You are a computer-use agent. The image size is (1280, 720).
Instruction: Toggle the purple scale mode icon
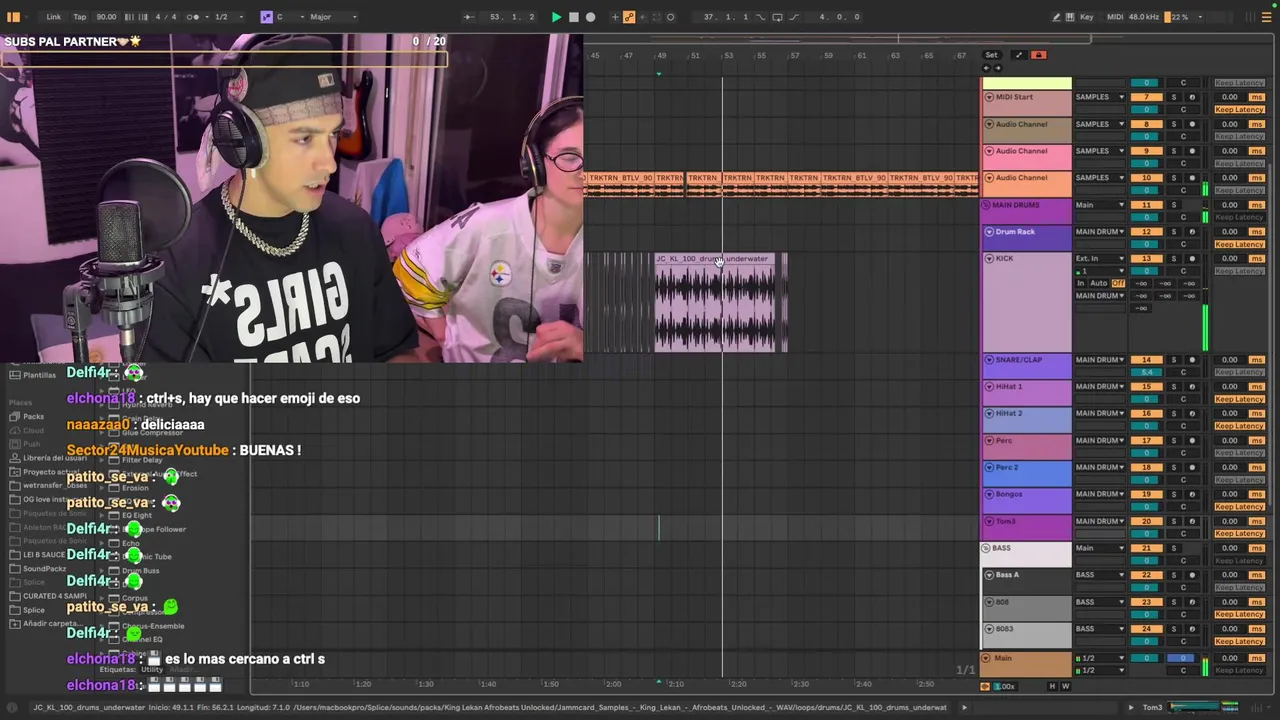pyautogui.click(x=266, y=17)
